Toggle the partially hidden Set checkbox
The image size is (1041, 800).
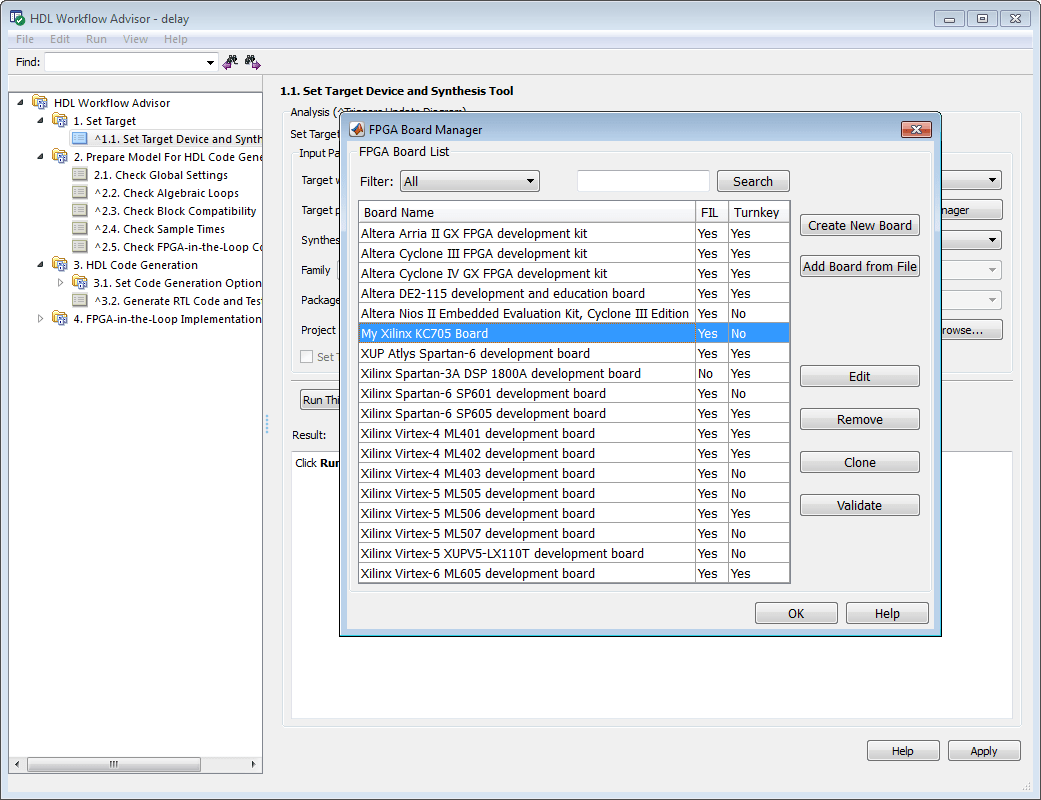click(x=307, y=357)
